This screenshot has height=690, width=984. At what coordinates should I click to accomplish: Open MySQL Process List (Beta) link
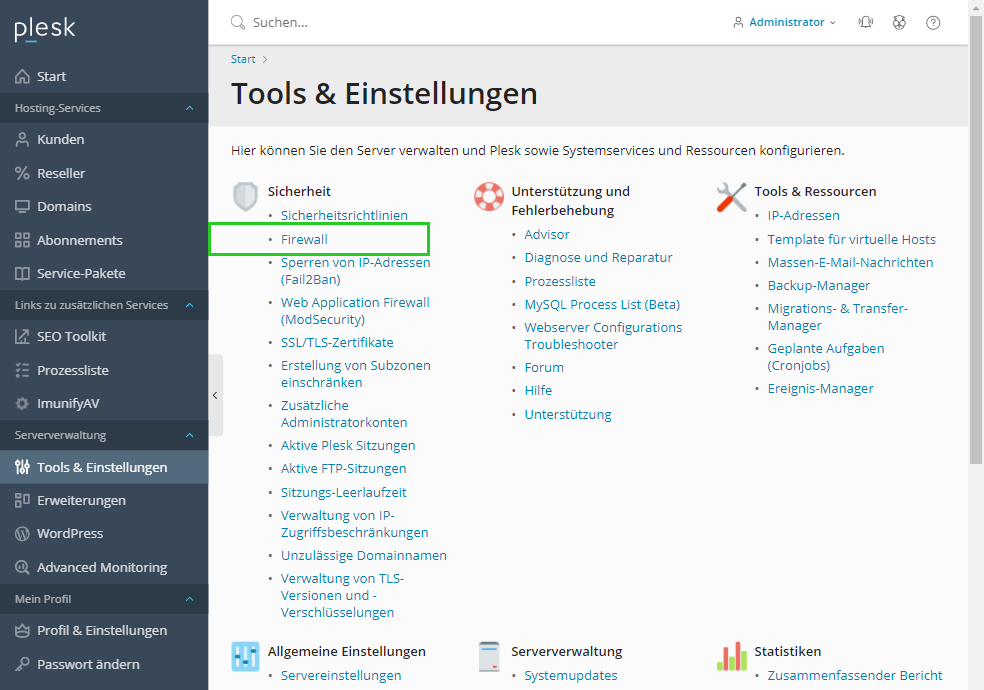click(602, 305)
